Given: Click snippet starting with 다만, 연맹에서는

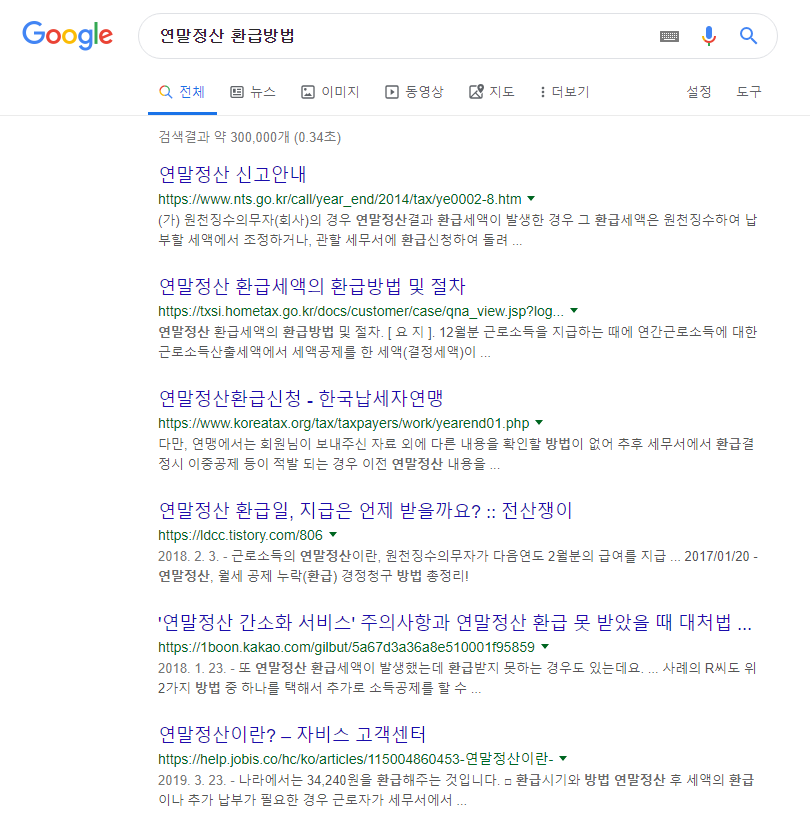Looking at the screenshot, I should [x=456, y=454].
